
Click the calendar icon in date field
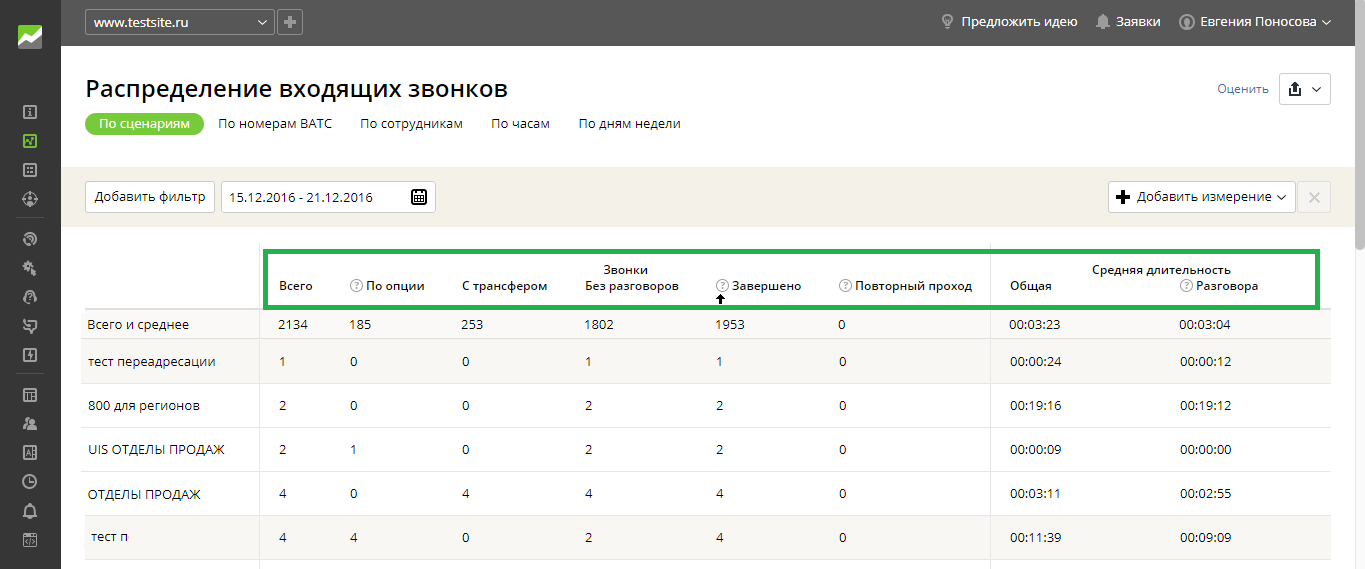tap(419, 197)
